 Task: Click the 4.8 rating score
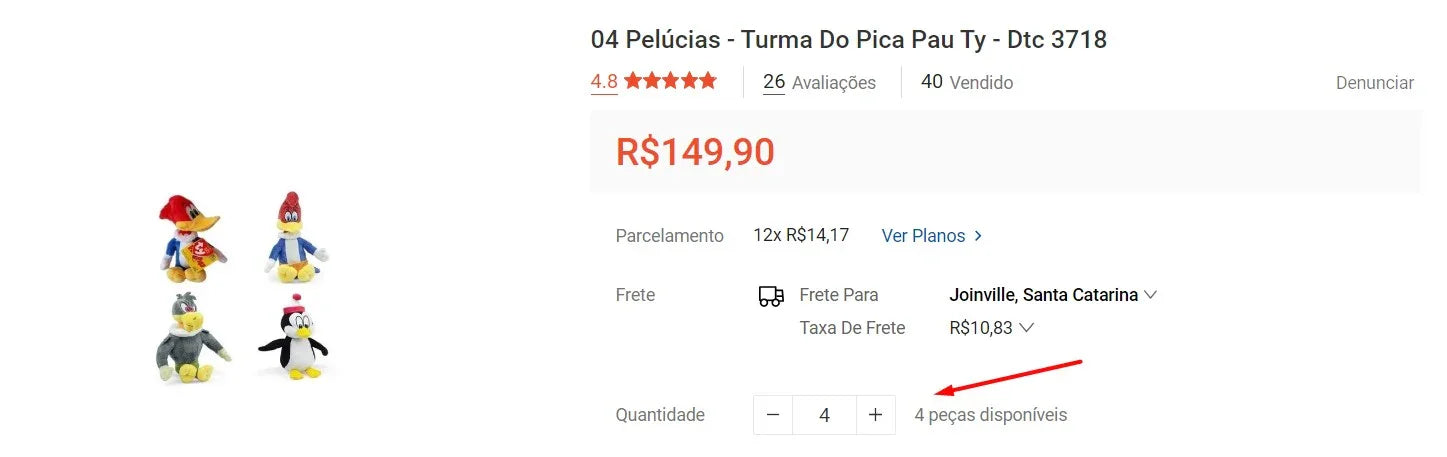[x=604, y=82]
